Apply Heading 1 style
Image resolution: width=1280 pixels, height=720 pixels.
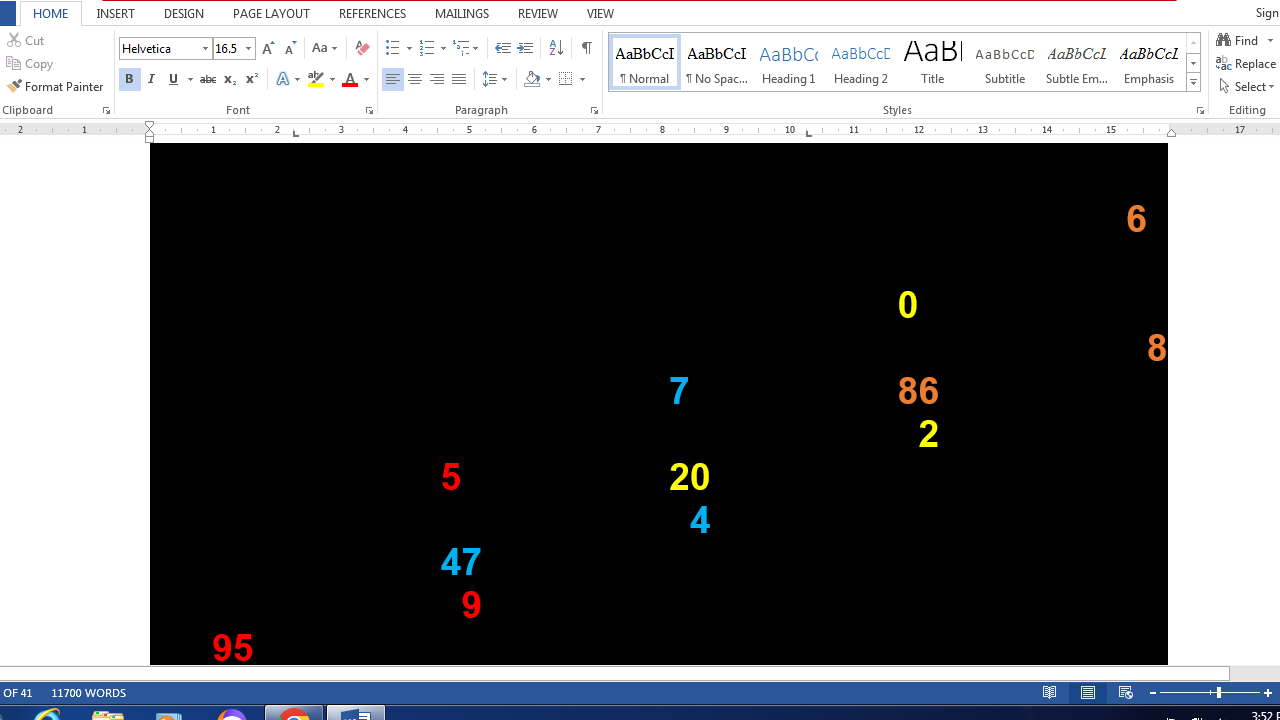(789, 63)
